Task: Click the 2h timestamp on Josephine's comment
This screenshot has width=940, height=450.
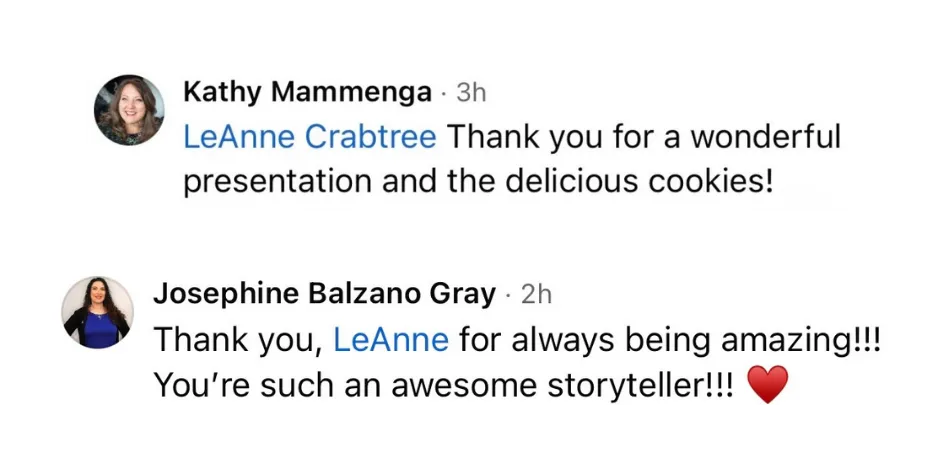Action: click(x=537, y=294)
